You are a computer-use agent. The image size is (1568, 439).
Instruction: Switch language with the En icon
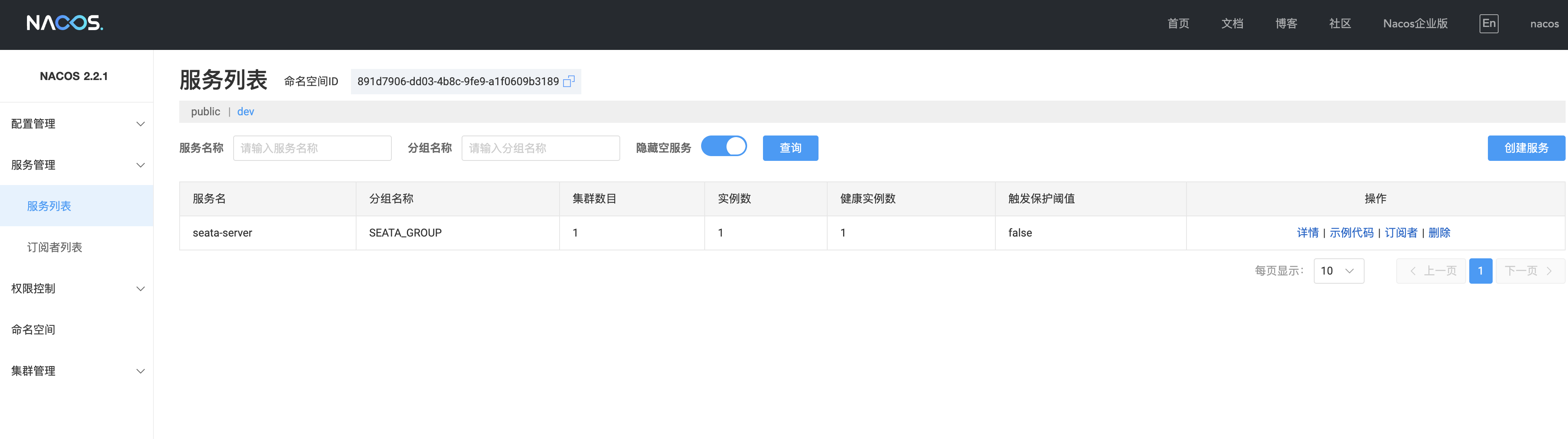(x=1489, y=24)
